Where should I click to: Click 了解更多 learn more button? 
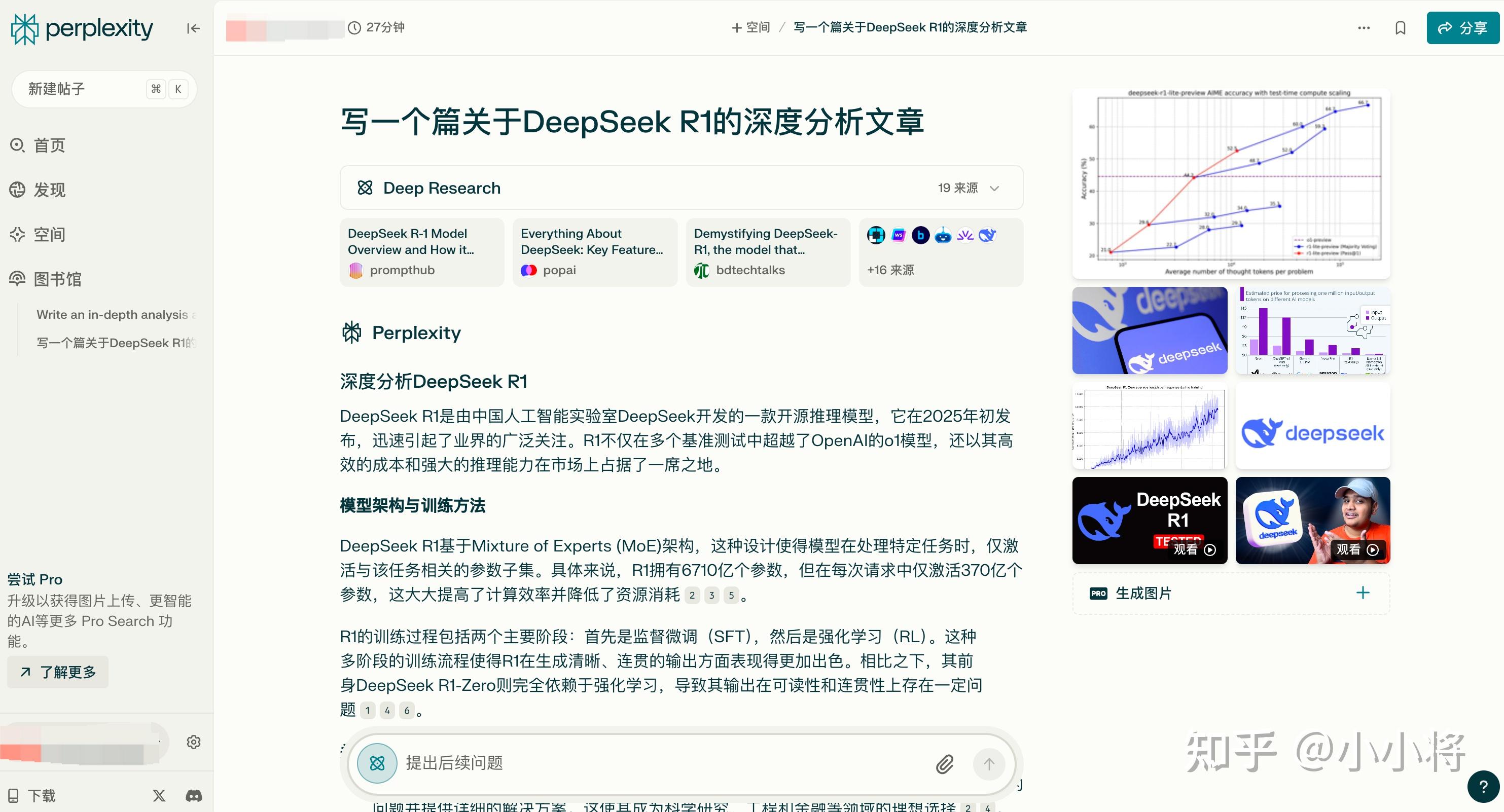click(58, 672)
